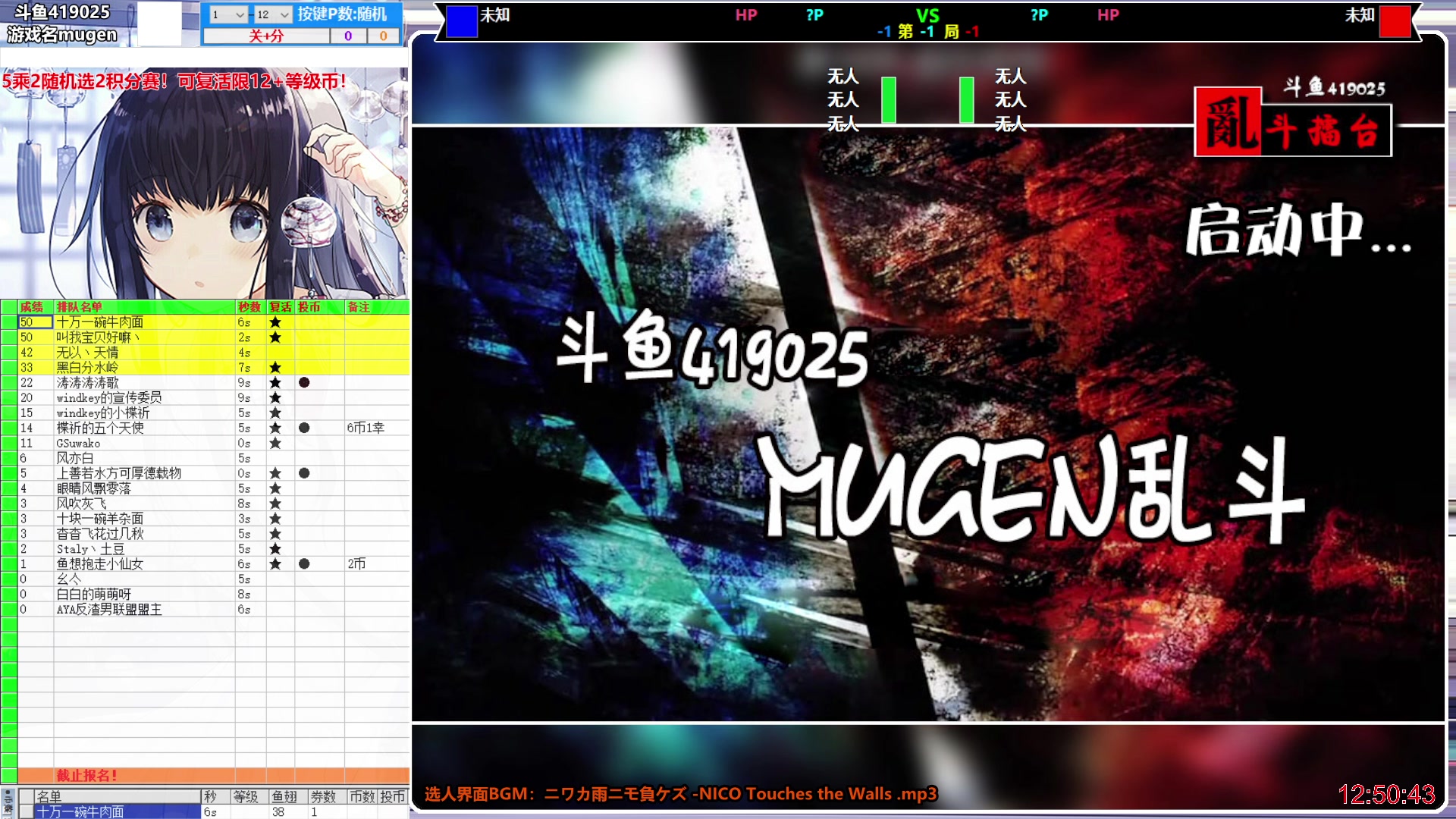Viewport: 1456px width, 819px height.
Task: Toggle the revive star for 风吹灰飞
Action: pyautogui.click(x=275, y=504)
